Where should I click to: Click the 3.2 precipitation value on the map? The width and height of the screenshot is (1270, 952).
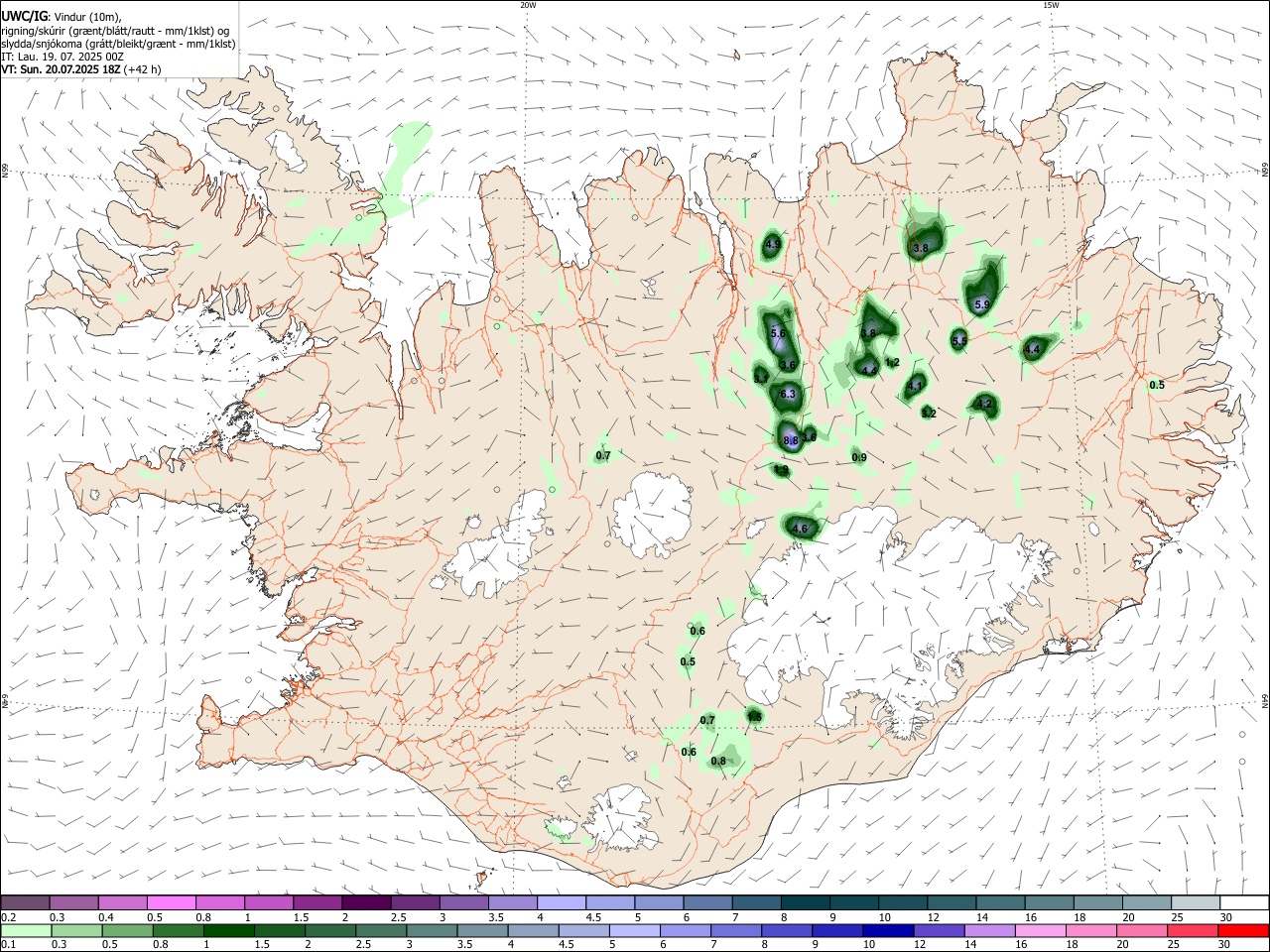[x=929, y=414]
